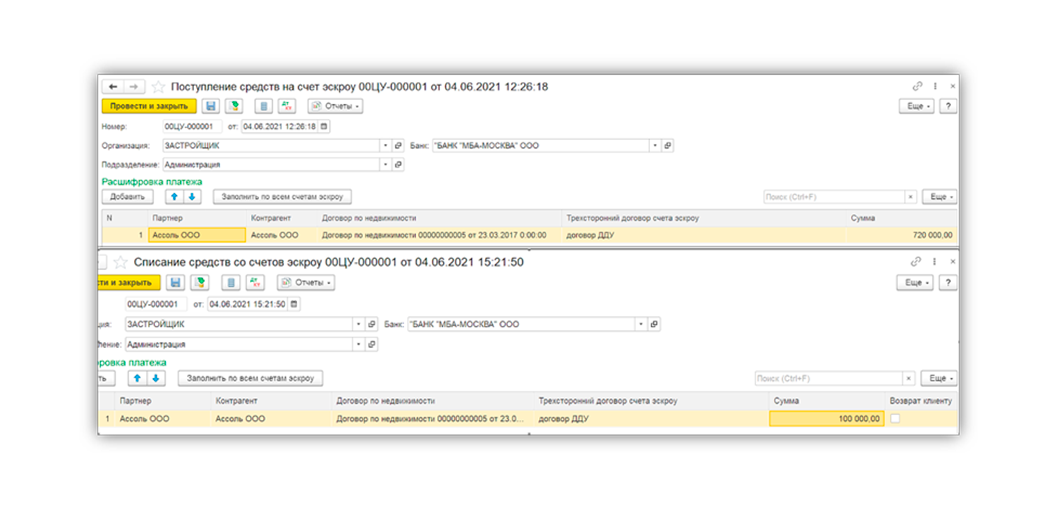This screenshot has height=507, width=1057.
Task: Select sum cell 100 000,00 in Списание table
Action: (827, 419)
